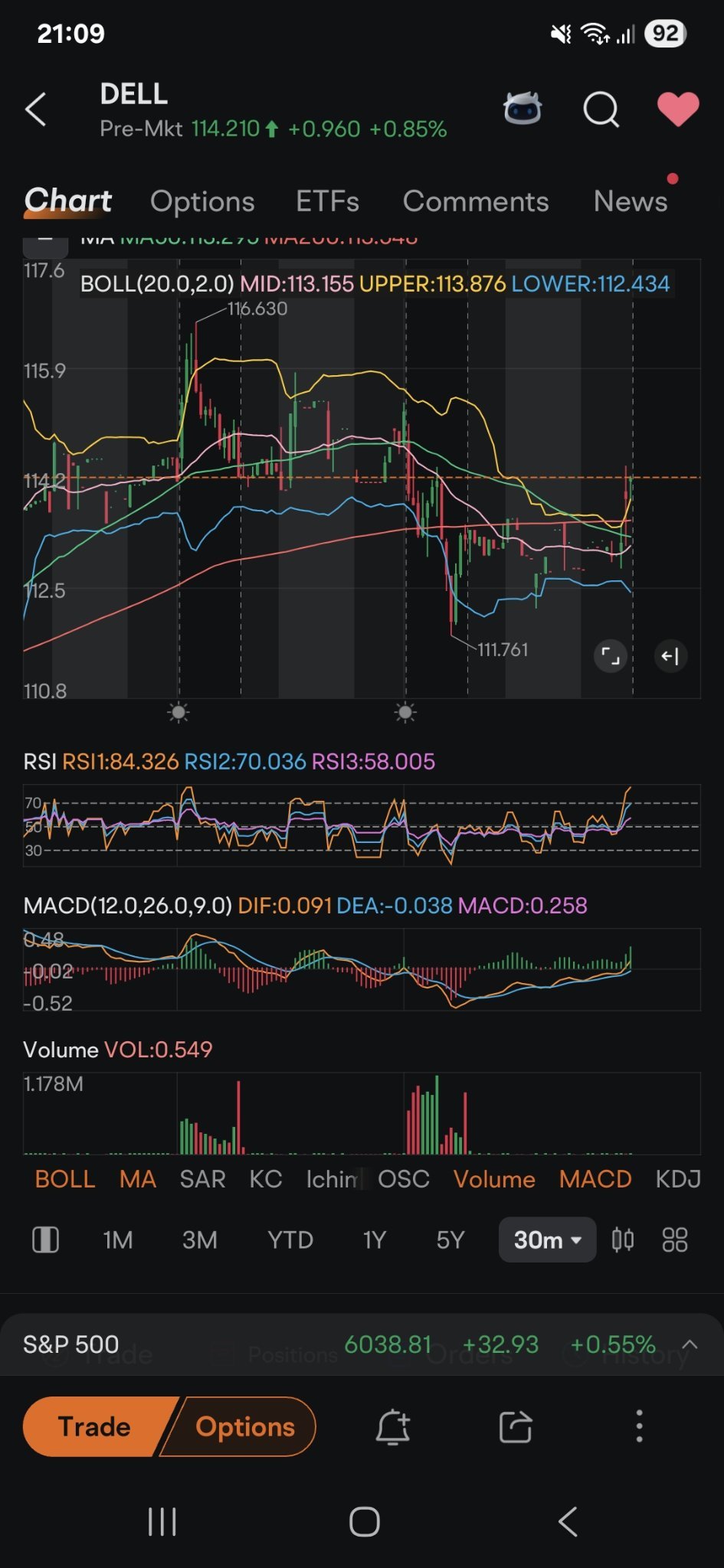Toggle the Volume indicator
The width and height of the screenshot is (724, 1568).
coord(494,1179)
